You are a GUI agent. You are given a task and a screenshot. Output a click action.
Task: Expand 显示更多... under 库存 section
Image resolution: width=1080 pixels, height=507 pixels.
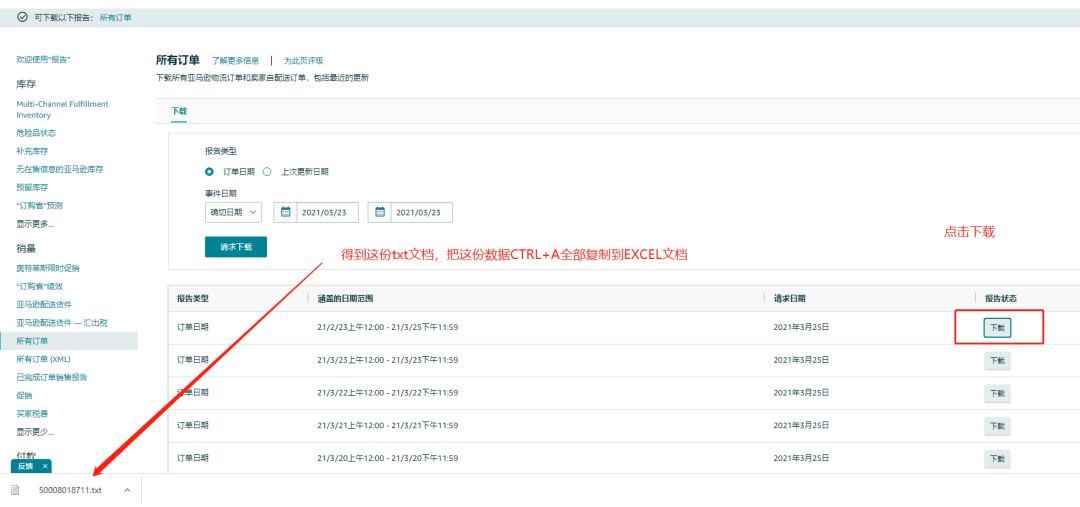click(x=35, y=223)
